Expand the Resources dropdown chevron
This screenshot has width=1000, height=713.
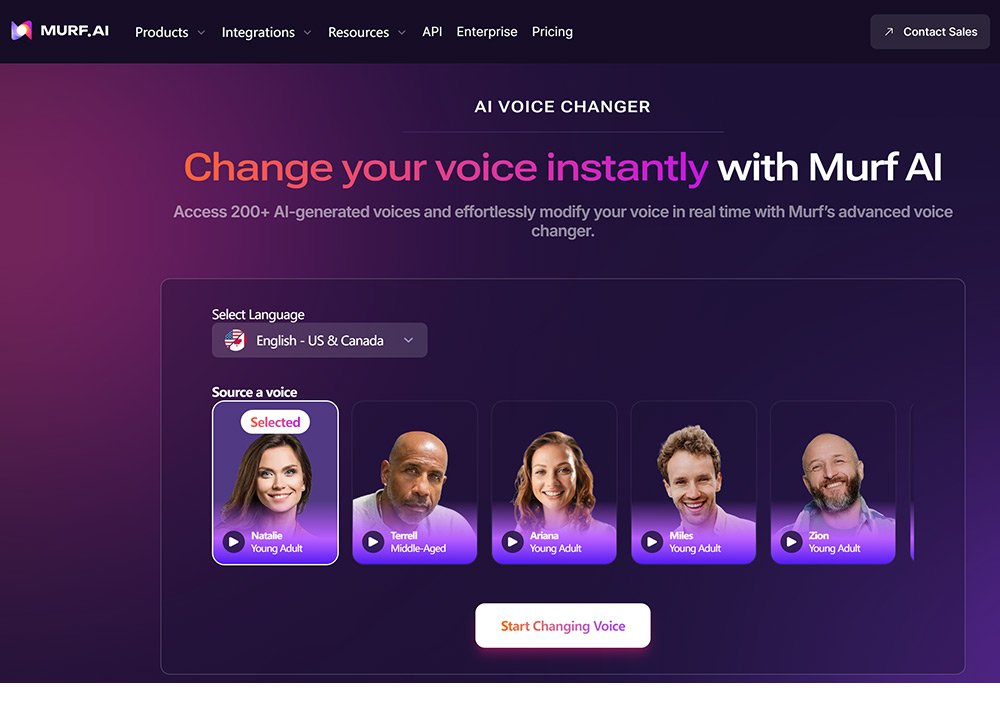[x=402, y=32]
